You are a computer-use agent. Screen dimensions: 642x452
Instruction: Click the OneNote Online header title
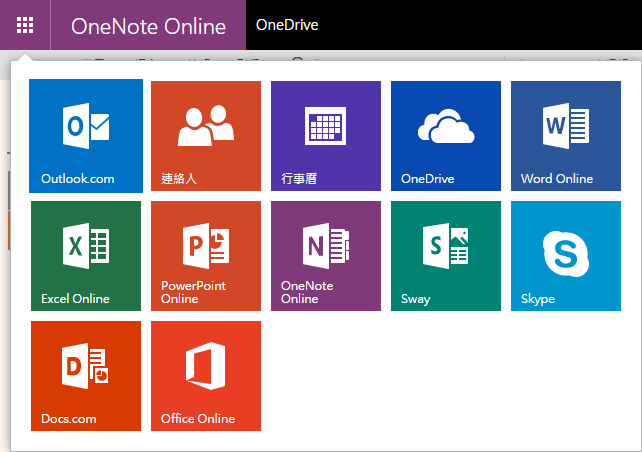point(148,26)
